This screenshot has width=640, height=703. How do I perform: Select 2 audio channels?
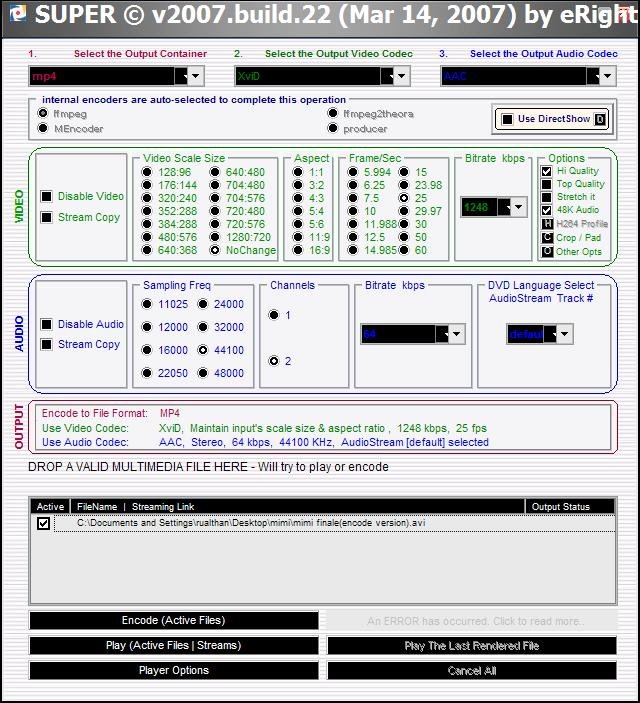tap(274, 361)
